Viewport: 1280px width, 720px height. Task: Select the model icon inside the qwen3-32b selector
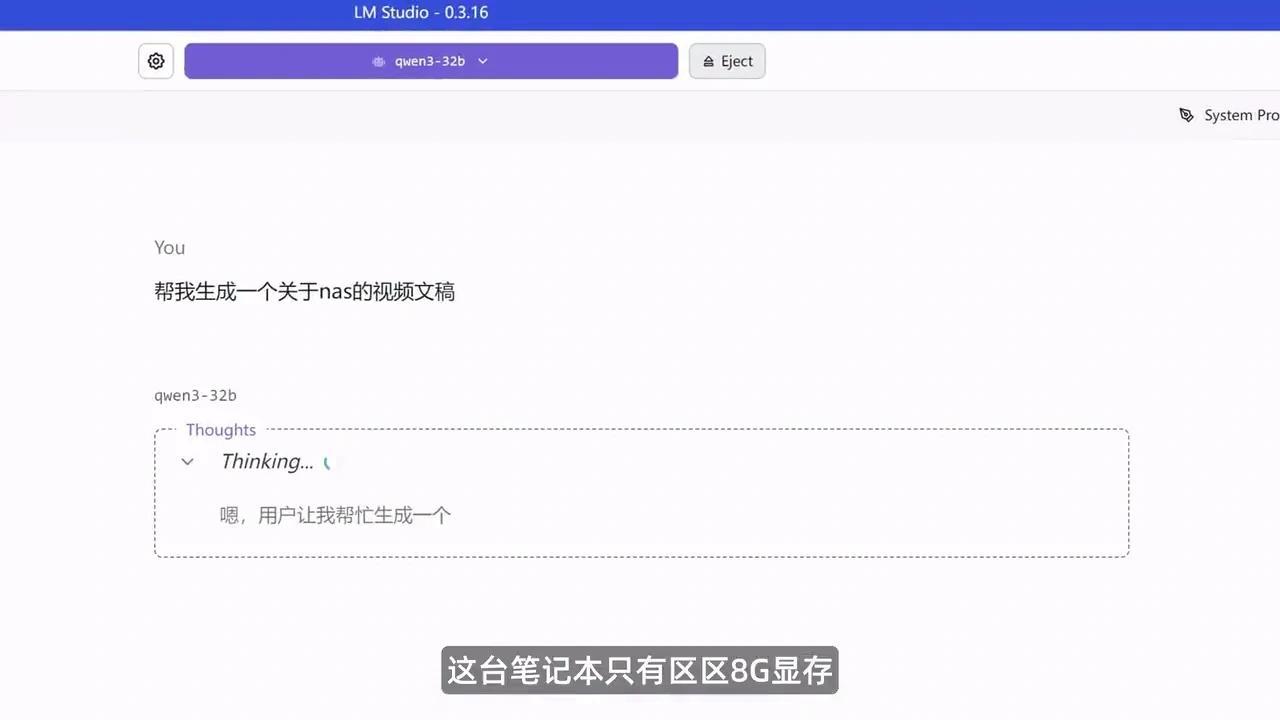[x=378, y=61]
